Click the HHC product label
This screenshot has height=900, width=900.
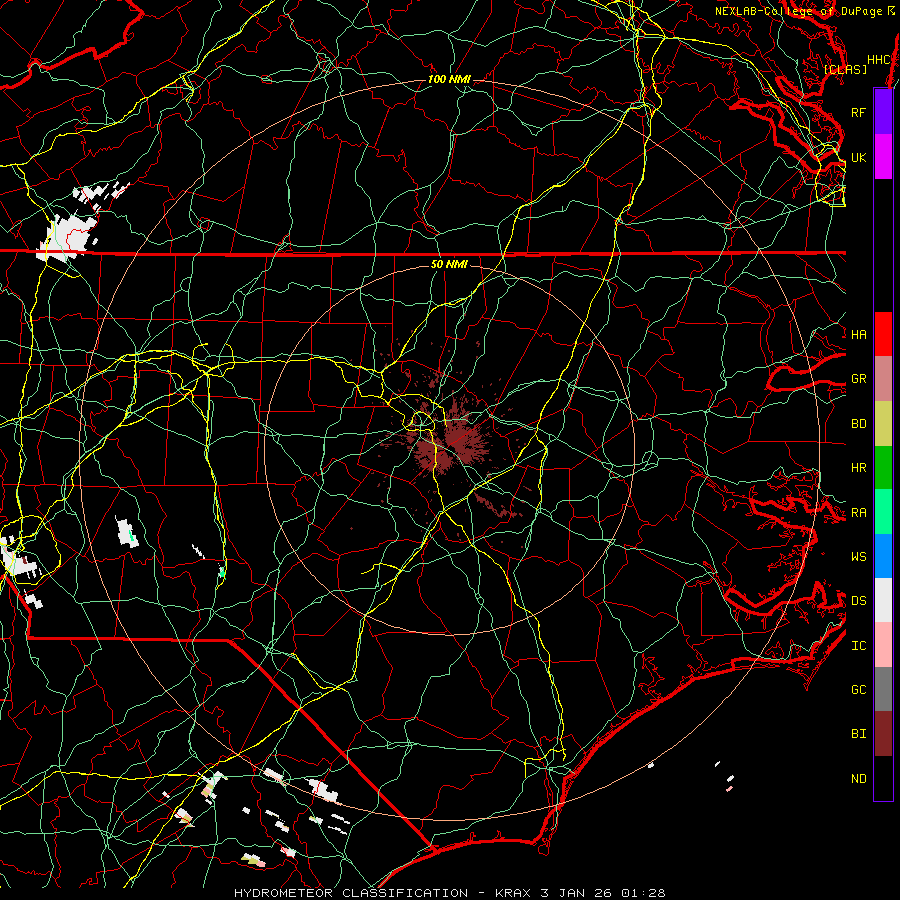[879, 60]
